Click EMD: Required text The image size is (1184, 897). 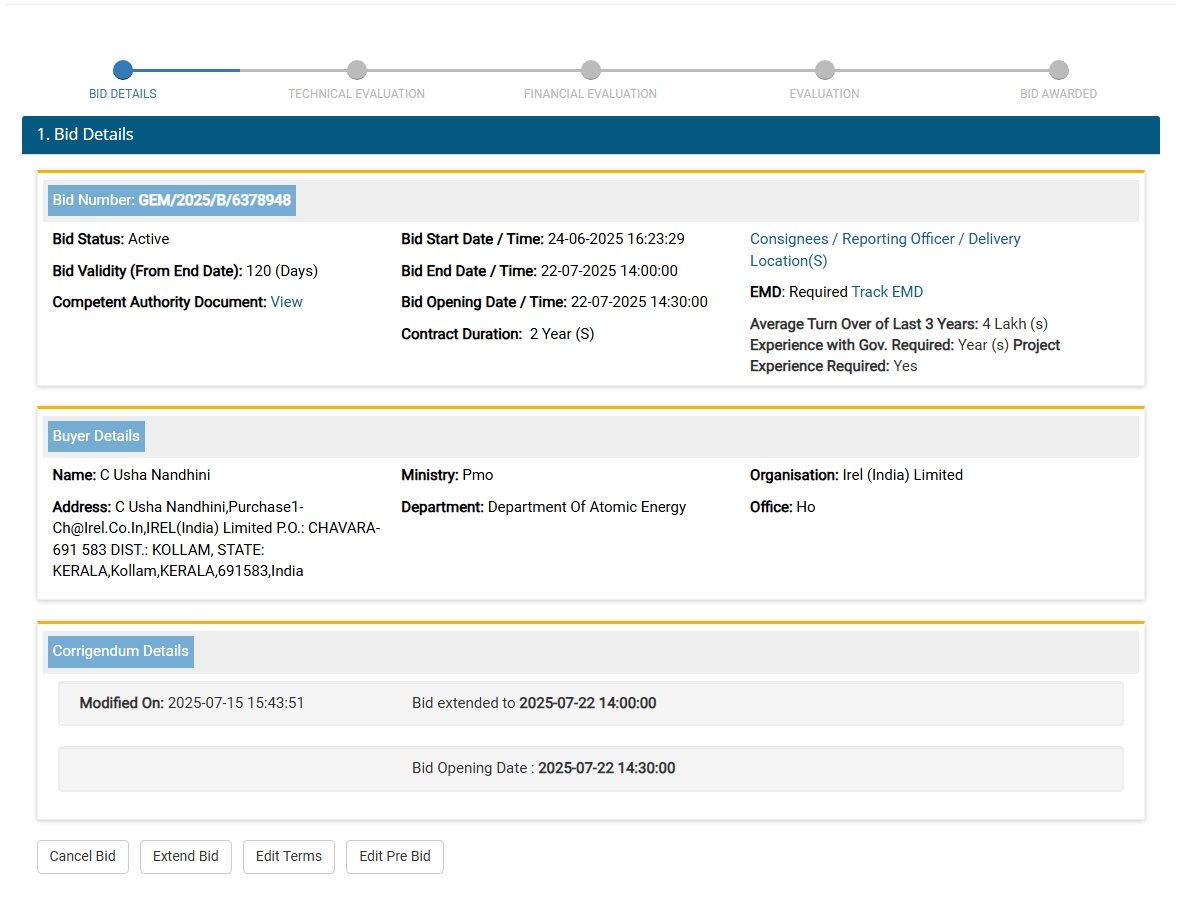799,292
